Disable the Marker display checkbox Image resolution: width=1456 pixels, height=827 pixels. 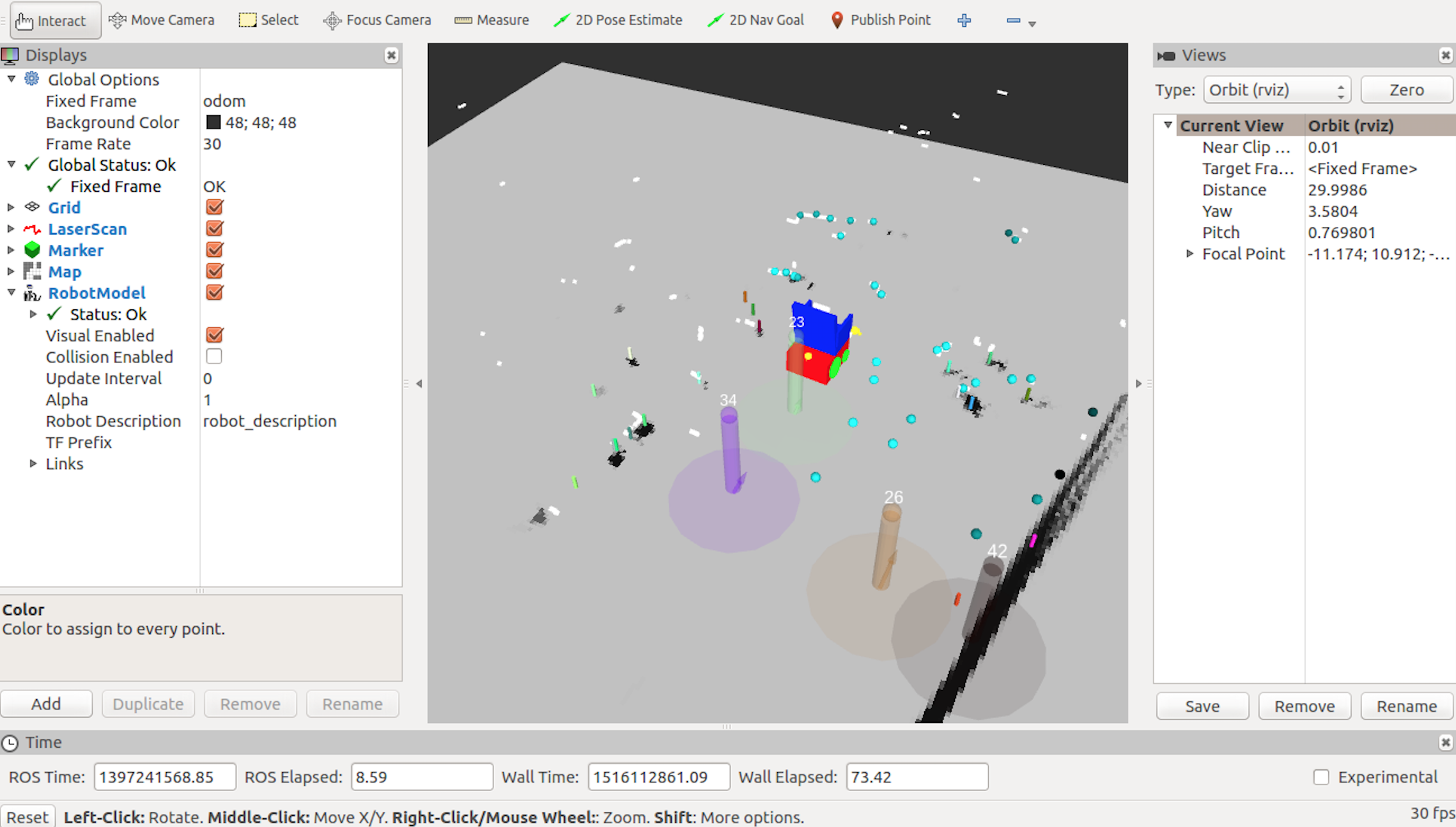pyautogui.click(x=215, y=250)
